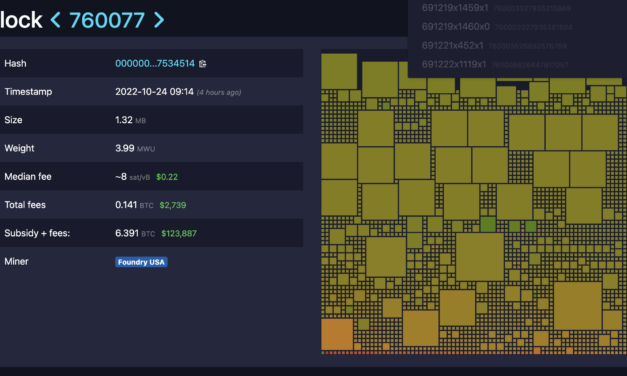
Task: Click the $123,887 subsidy amount
Action: pos(179,233)
